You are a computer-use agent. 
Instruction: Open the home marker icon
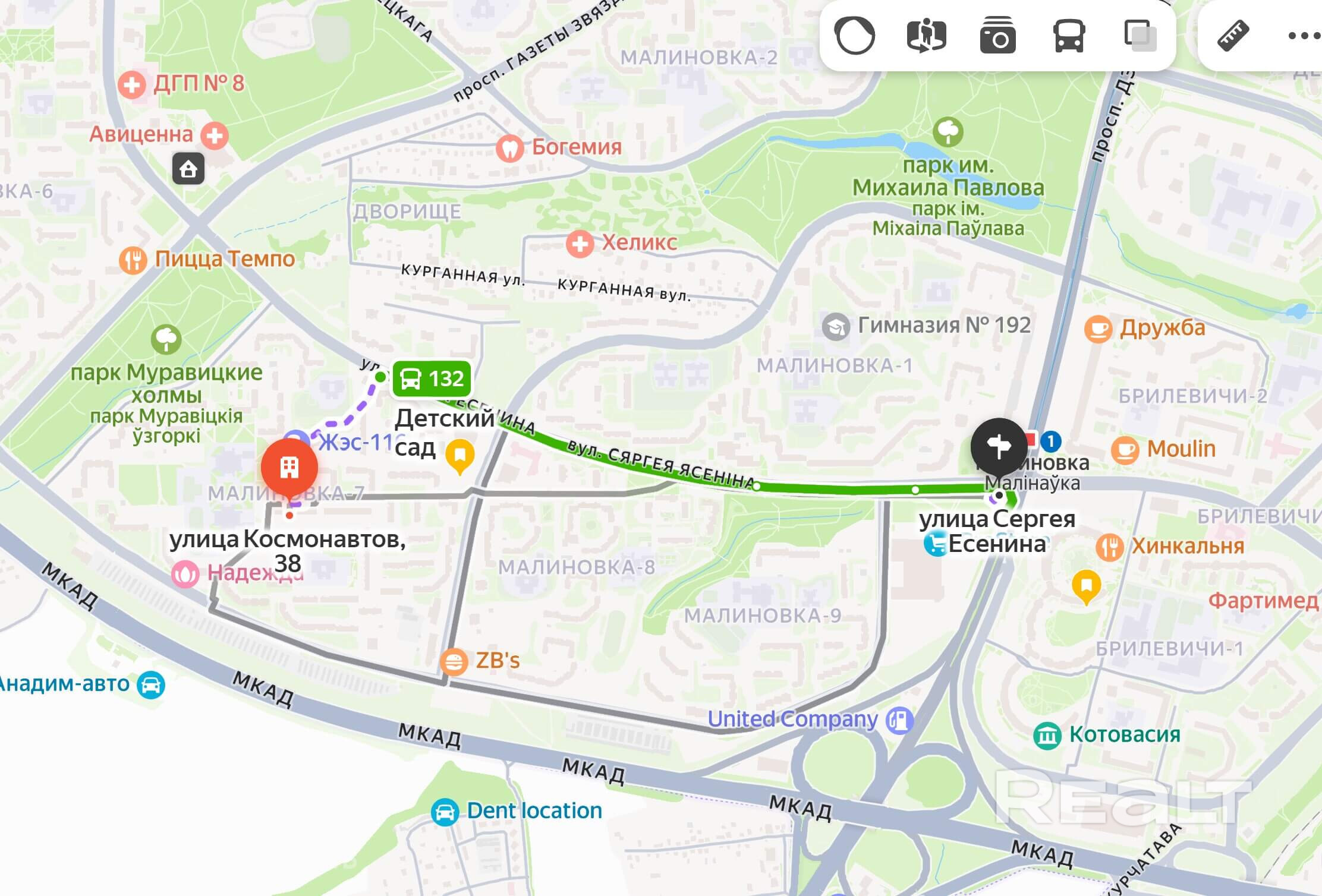[x=188, y=169]
